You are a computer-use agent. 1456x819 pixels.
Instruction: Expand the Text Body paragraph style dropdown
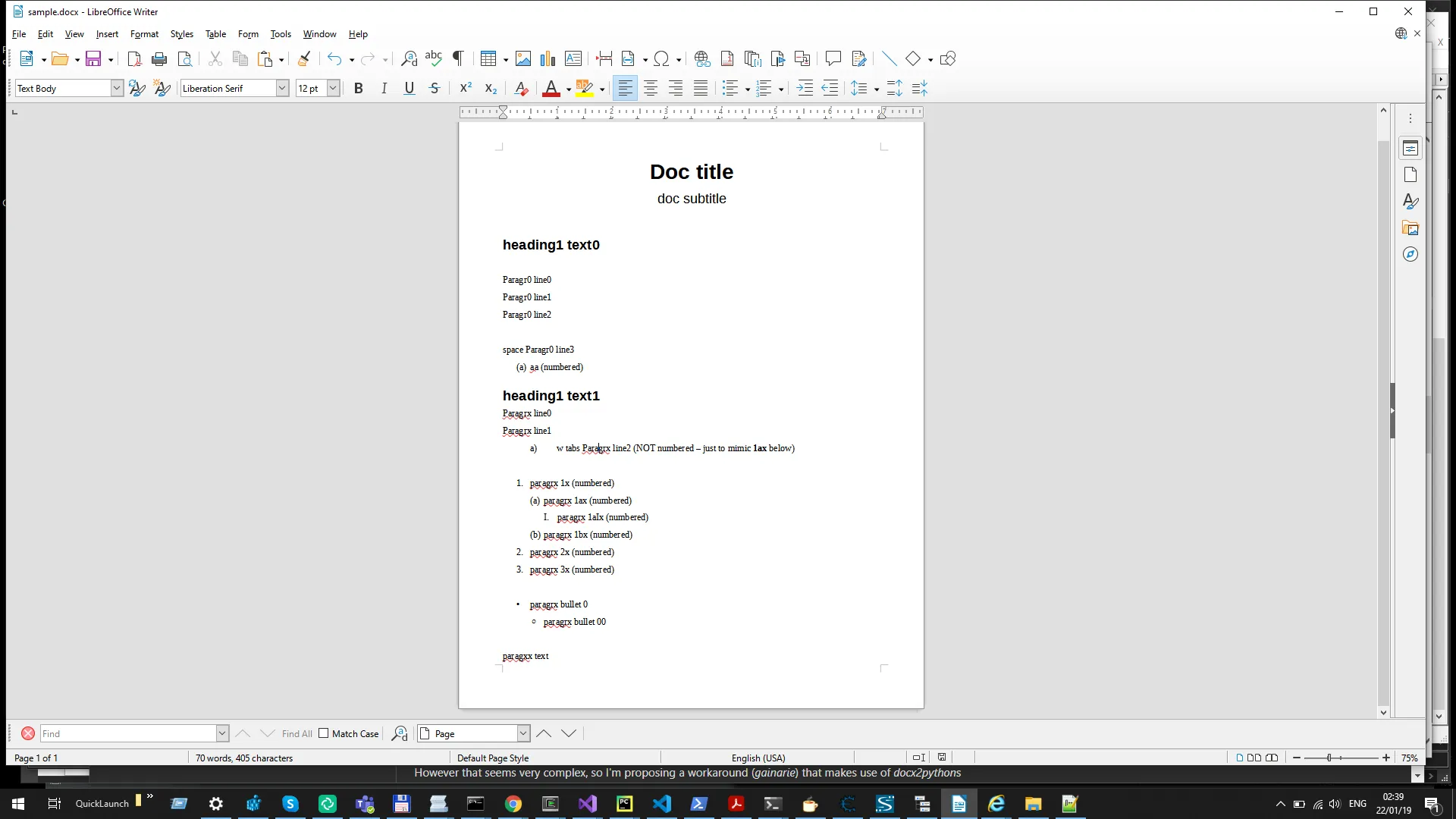[117, 89]
